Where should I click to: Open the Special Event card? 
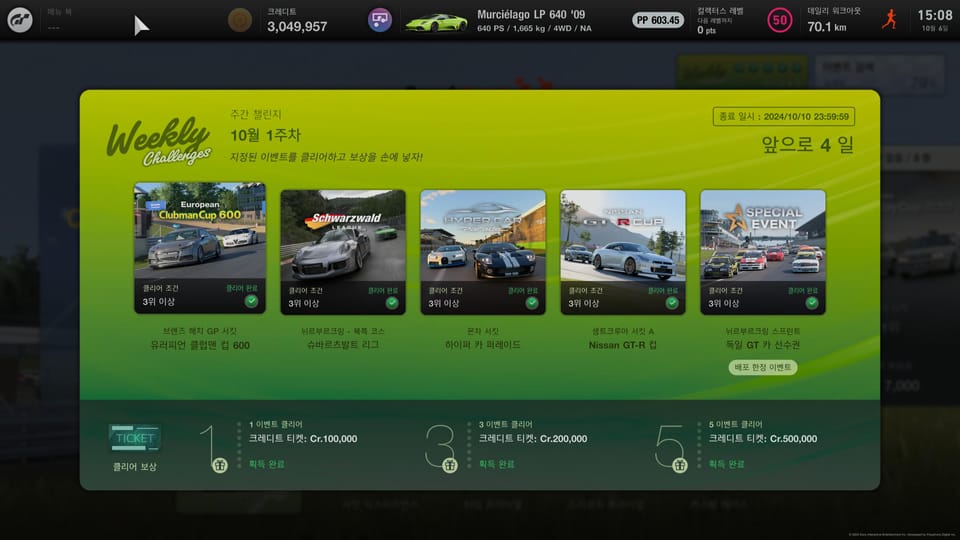(x=763, y=252)
